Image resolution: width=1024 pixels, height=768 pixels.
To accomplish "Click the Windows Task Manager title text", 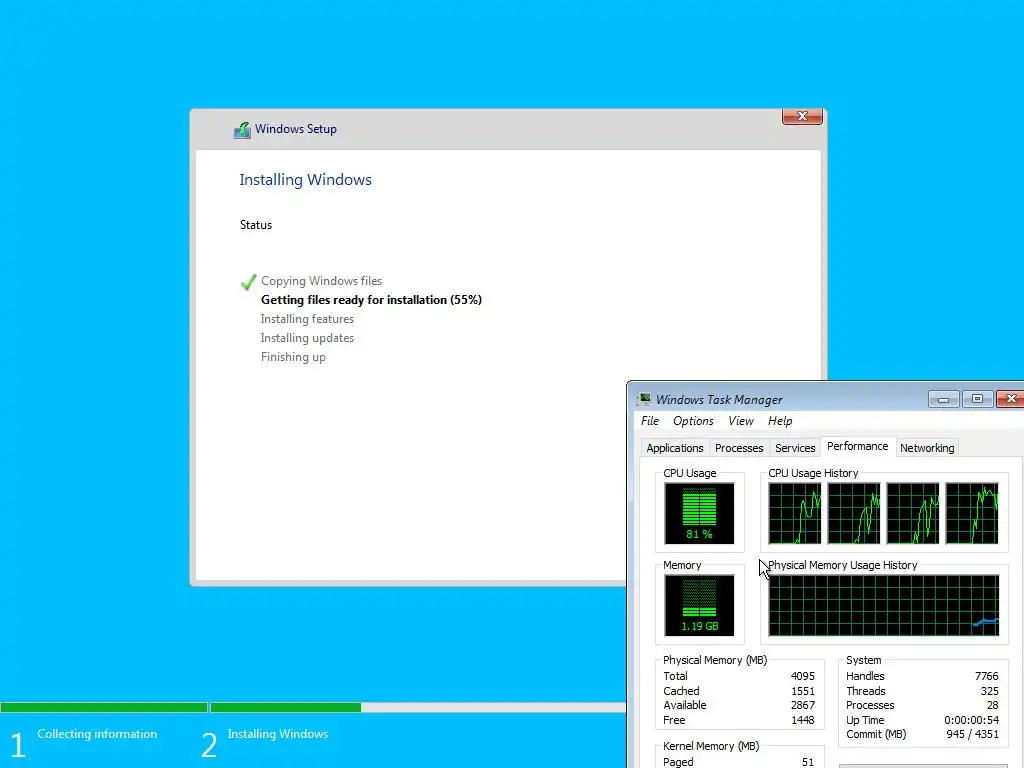I will pos(719,400).
